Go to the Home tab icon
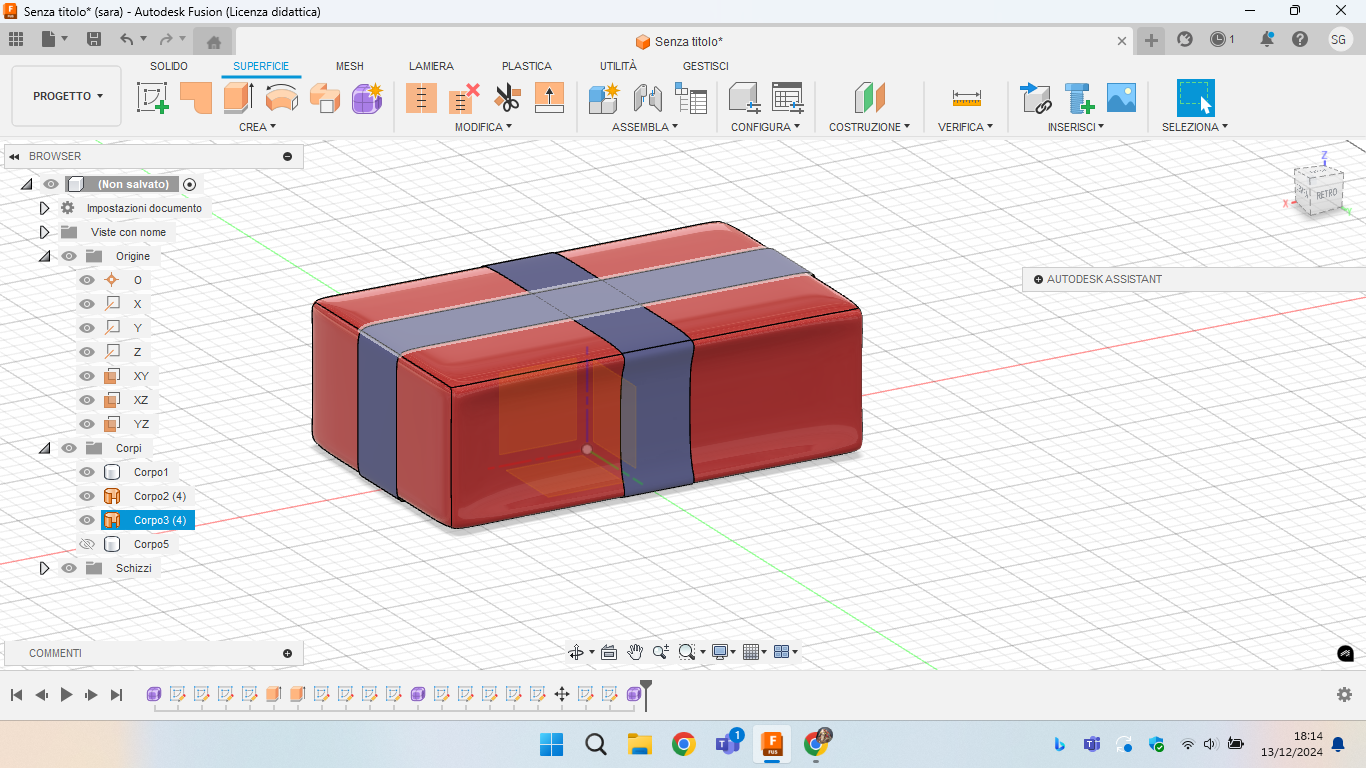This screenshot has height=768, width=1366. (213, 41)
